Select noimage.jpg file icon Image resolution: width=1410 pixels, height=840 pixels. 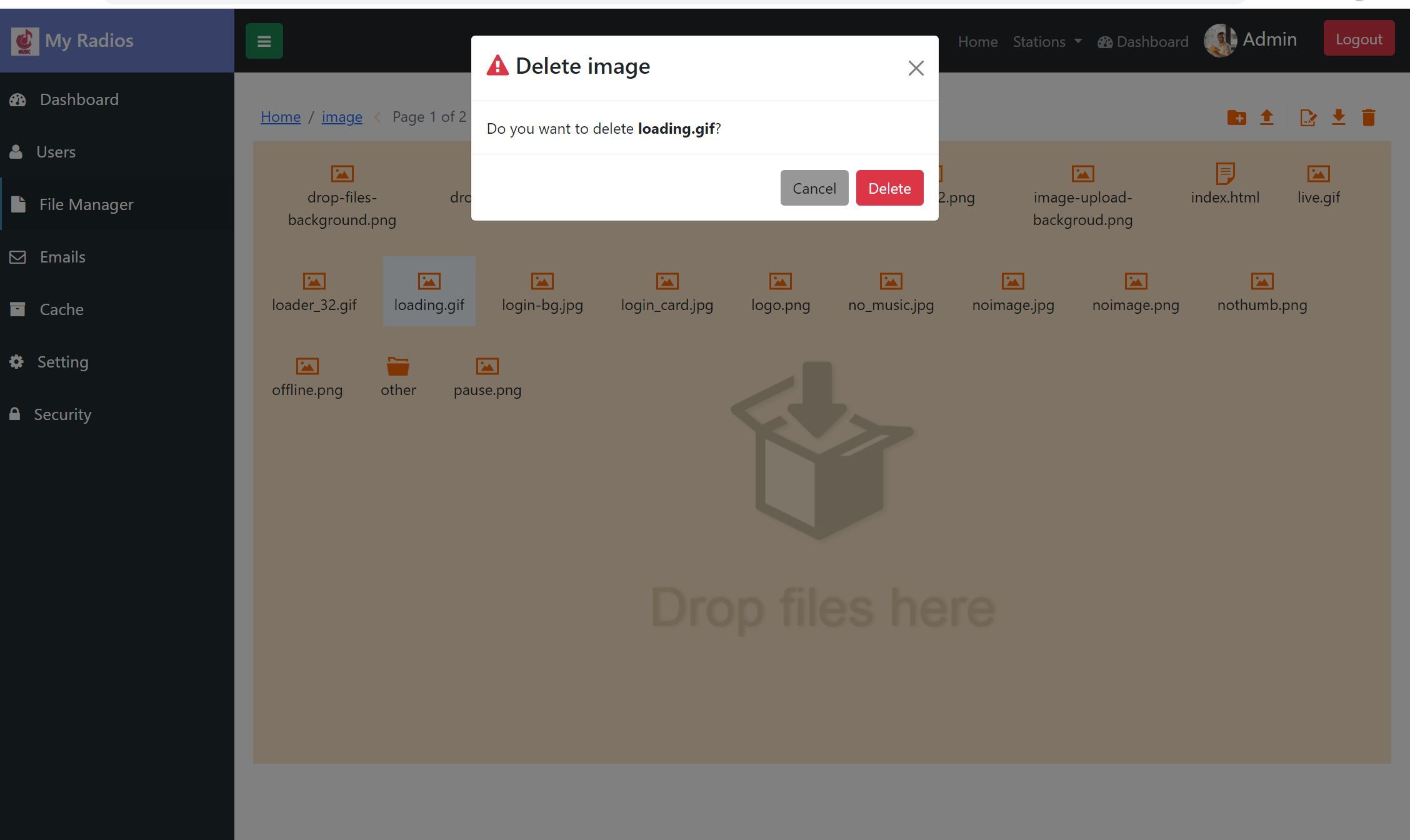[1012, 281]
